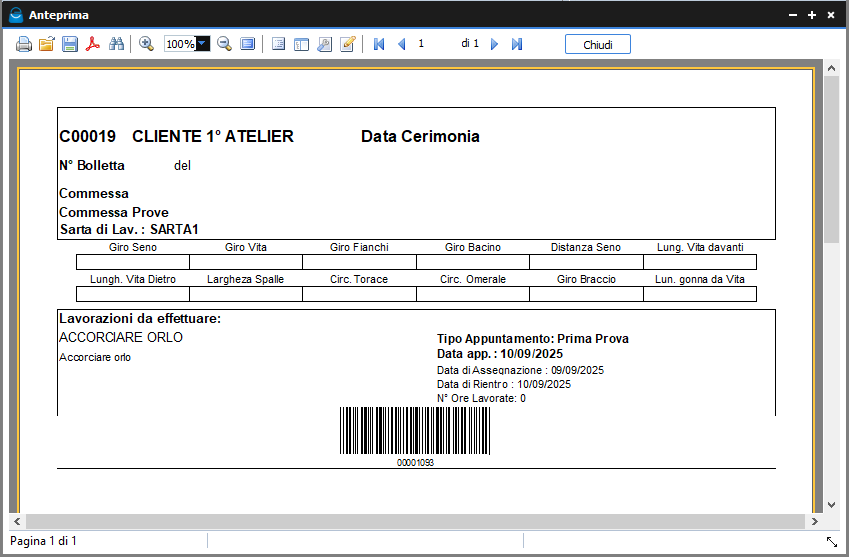Click Lavorazioni da effettuare heading
849x557 pixels.
[140, 318]
